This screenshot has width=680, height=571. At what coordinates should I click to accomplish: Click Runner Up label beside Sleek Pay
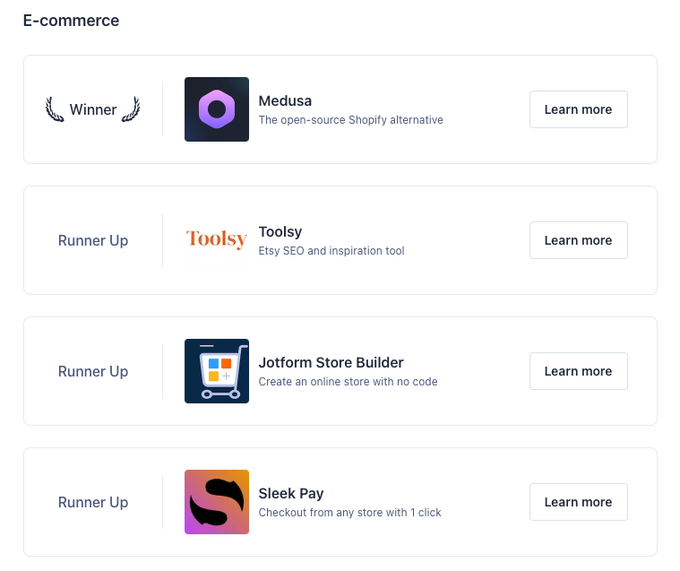tap(93, 502)
